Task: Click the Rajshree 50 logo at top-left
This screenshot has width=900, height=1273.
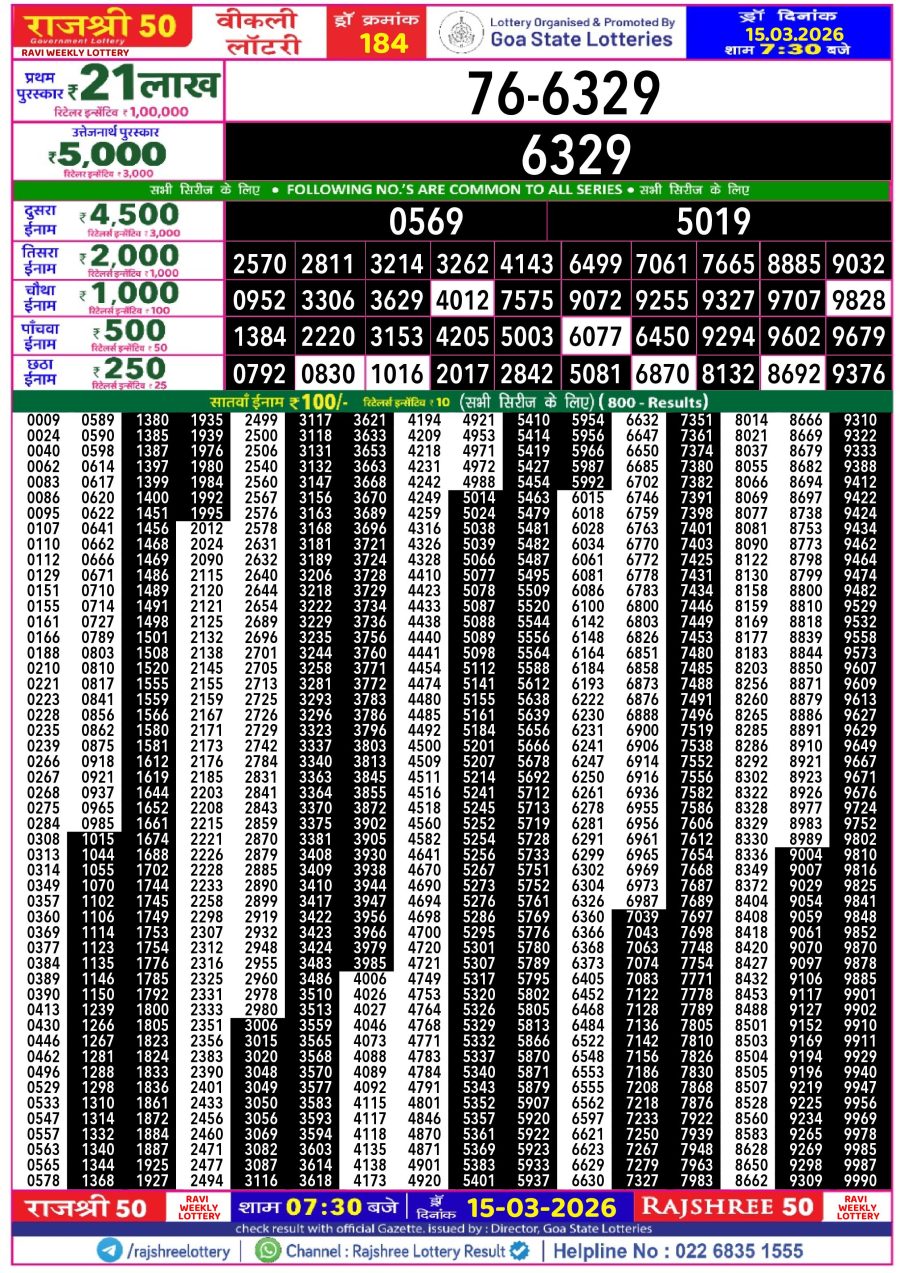Action: [102, 30]
